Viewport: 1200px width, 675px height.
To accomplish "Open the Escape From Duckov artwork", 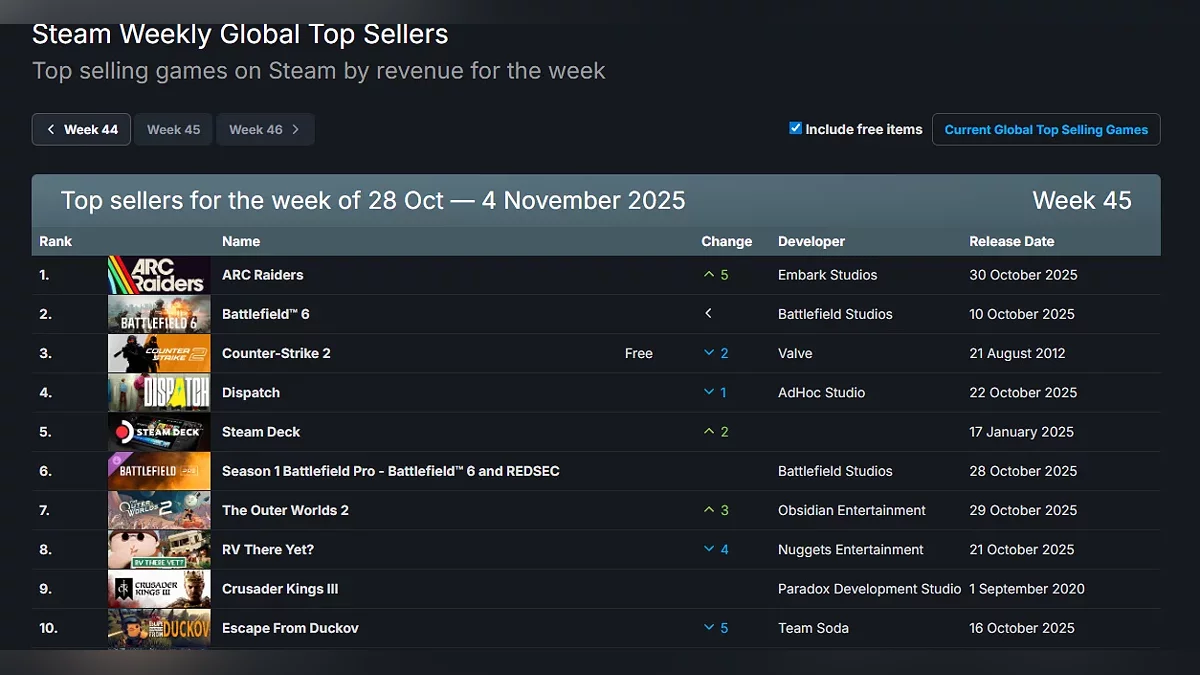I will click(x=159, y=628).
